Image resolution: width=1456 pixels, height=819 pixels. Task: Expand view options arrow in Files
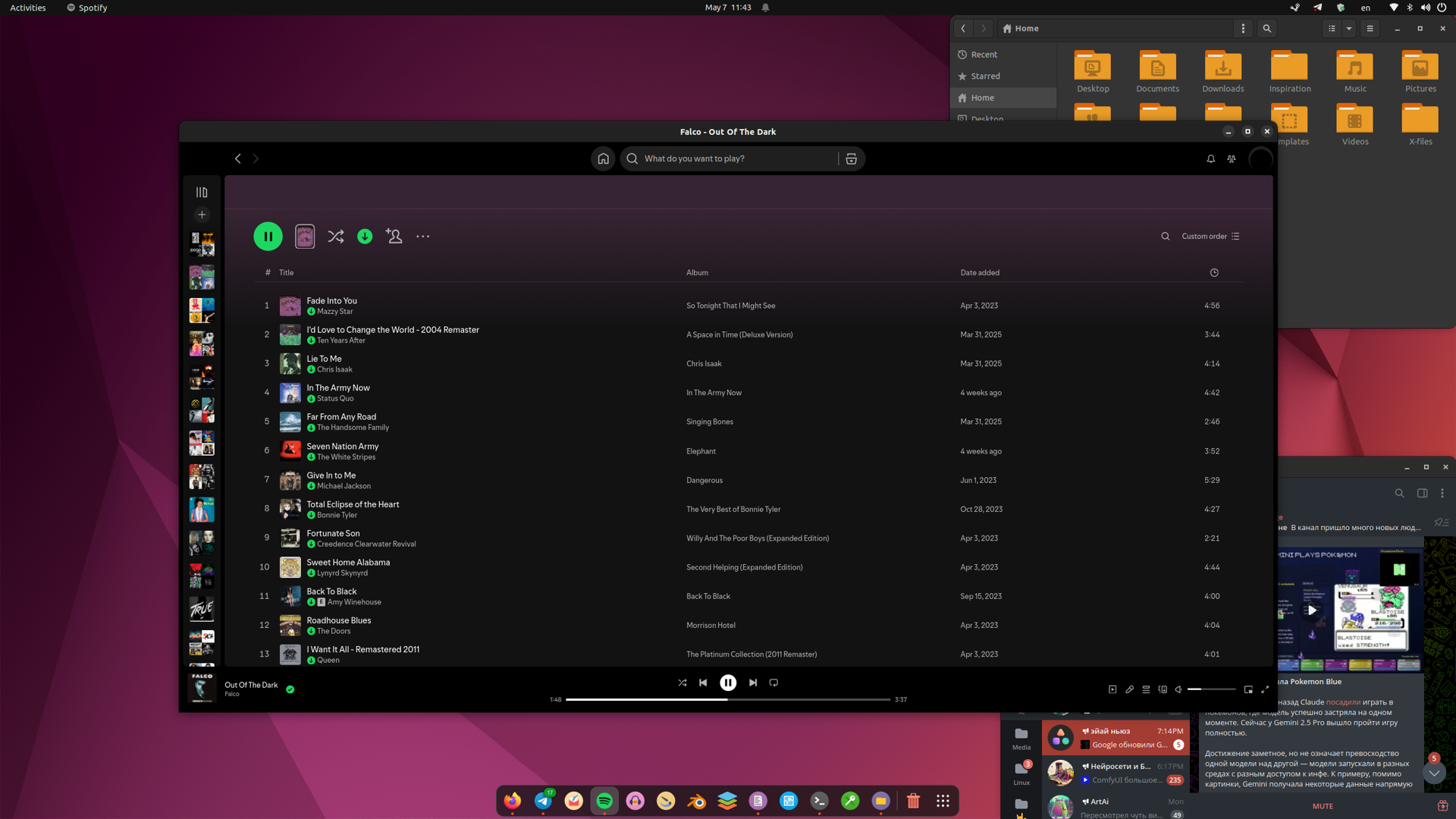1349,29
